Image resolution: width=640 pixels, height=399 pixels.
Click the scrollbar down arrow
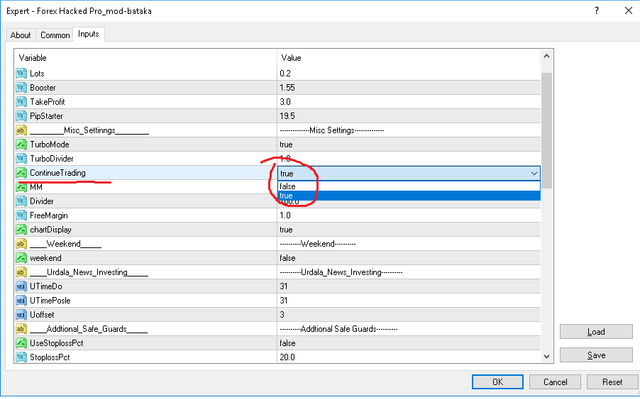click(547, 357)
